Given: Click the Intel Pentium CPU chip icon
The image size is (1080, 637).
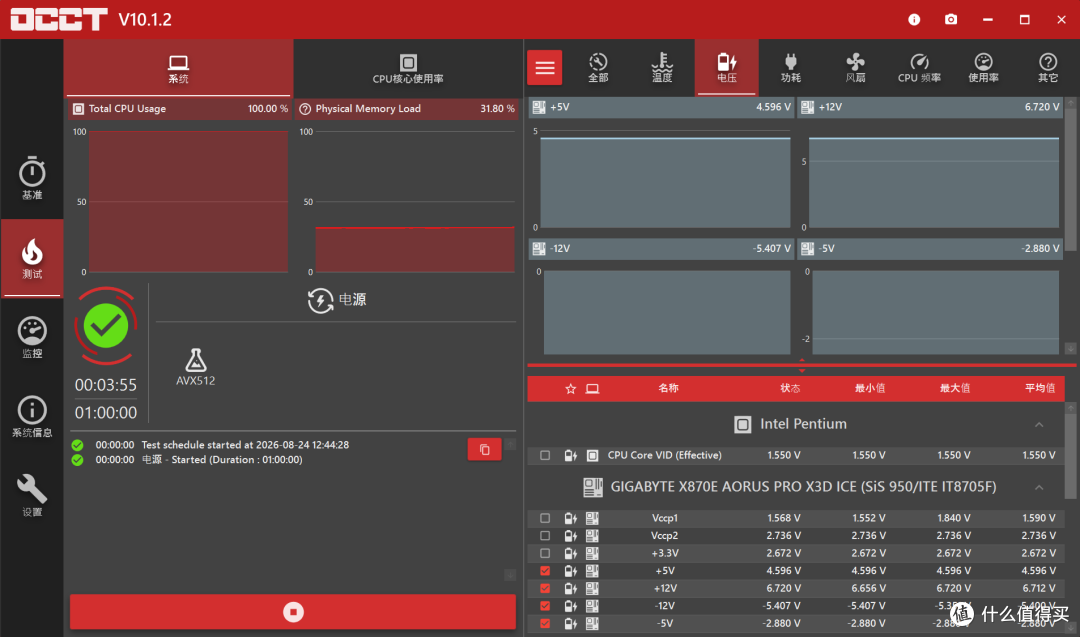Looking at the screenshot, I should click(x=742, y=424).
